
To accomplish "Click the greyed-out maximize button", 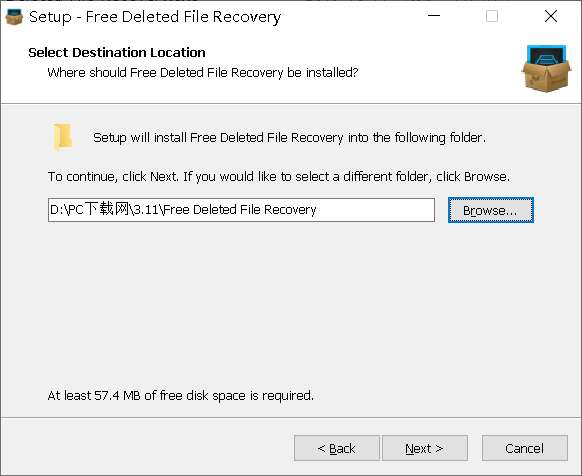I will click(492, 16).
